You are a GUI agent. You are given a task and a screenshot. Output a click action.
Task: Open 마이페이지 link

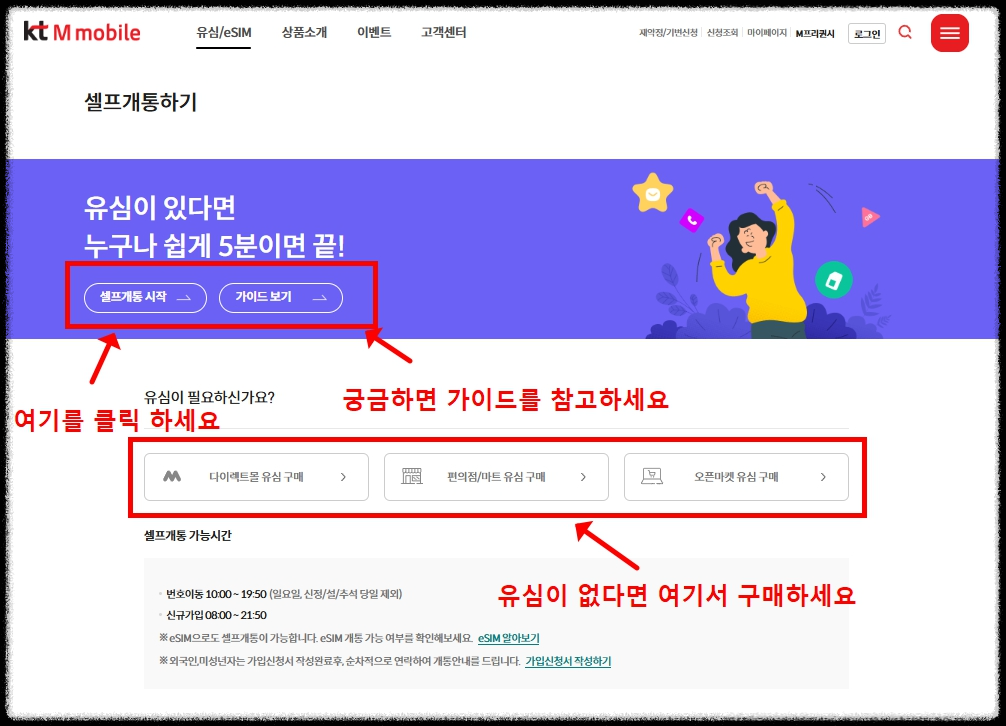(x=767, y=33)
